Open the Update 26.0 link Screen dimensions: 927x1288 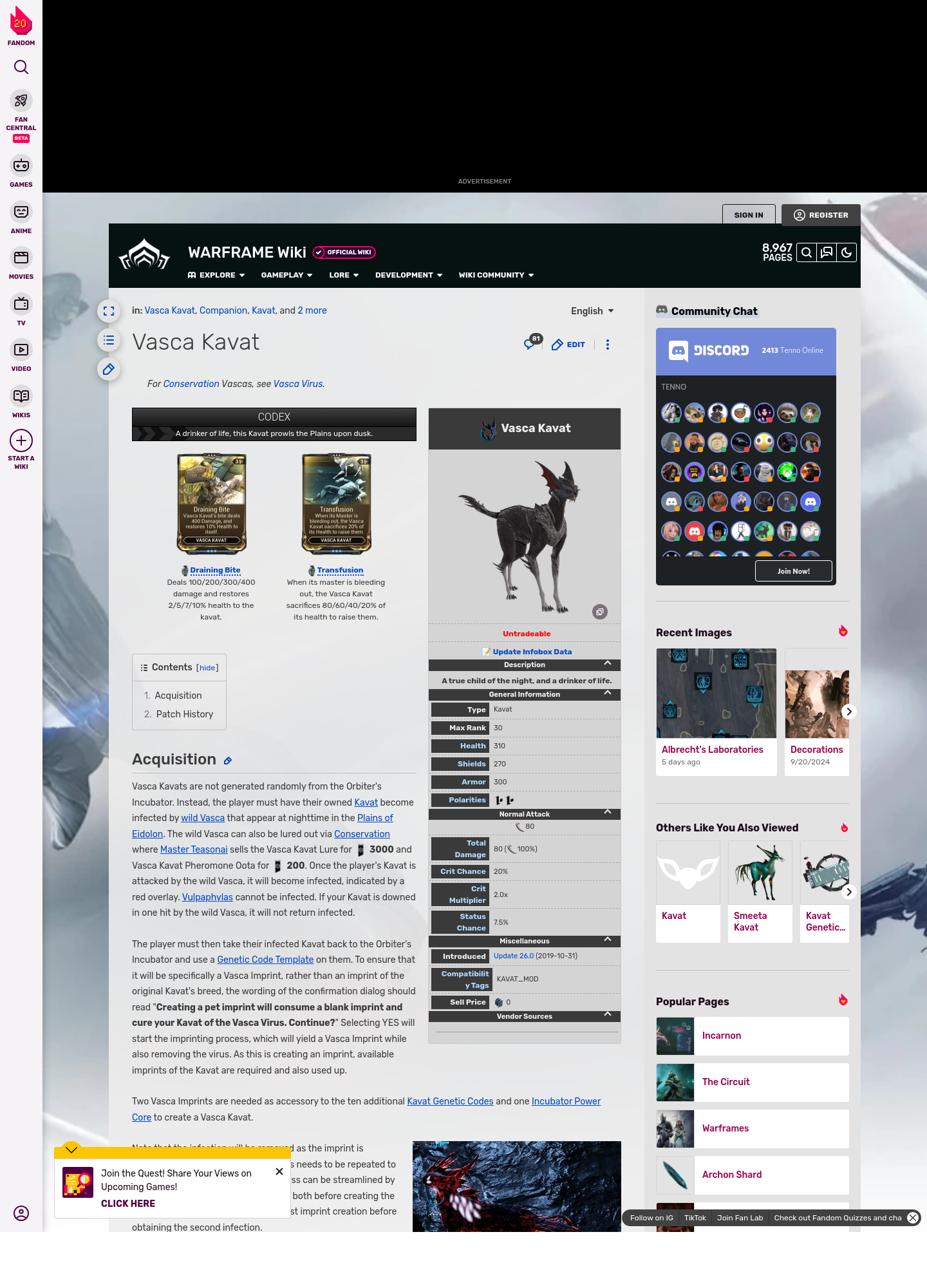click(x=514, y=956)
